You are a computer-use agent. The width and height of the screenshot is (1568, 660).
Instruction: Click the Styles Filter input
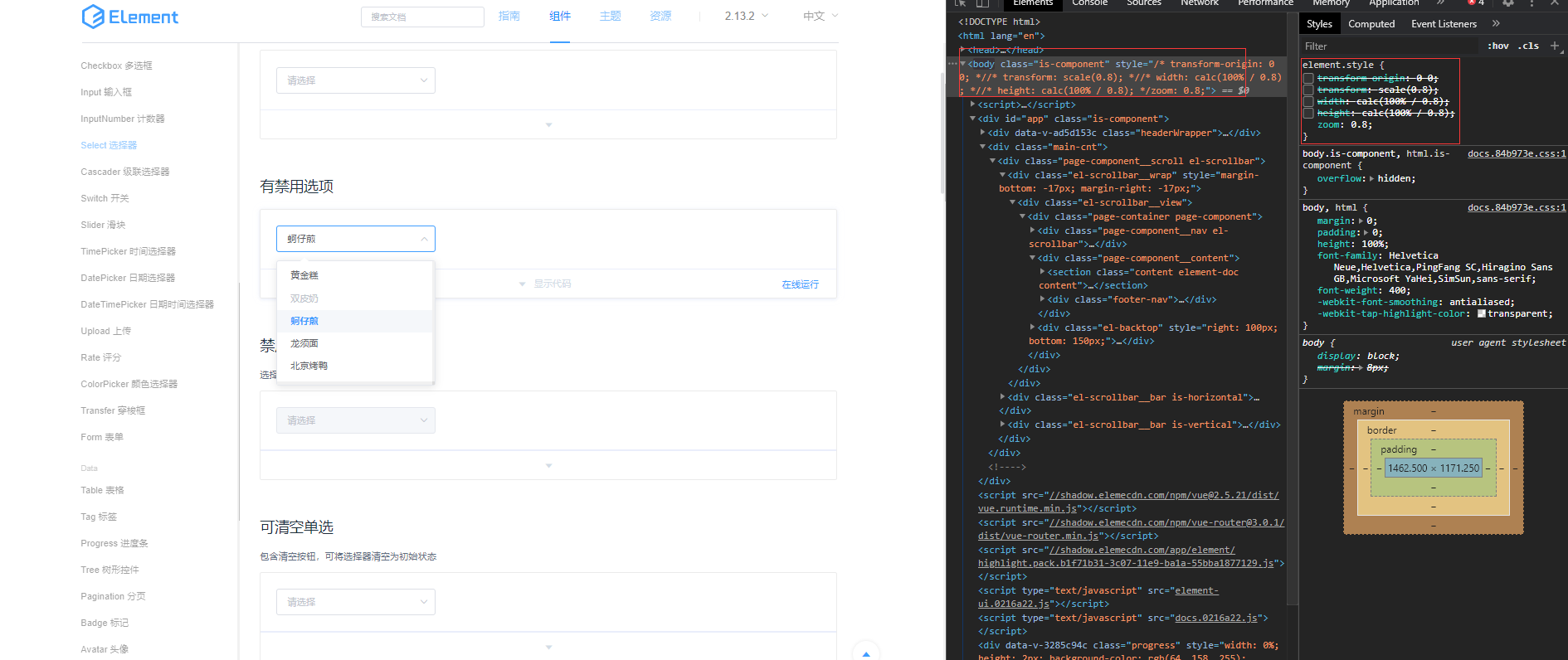point(1390,46)
